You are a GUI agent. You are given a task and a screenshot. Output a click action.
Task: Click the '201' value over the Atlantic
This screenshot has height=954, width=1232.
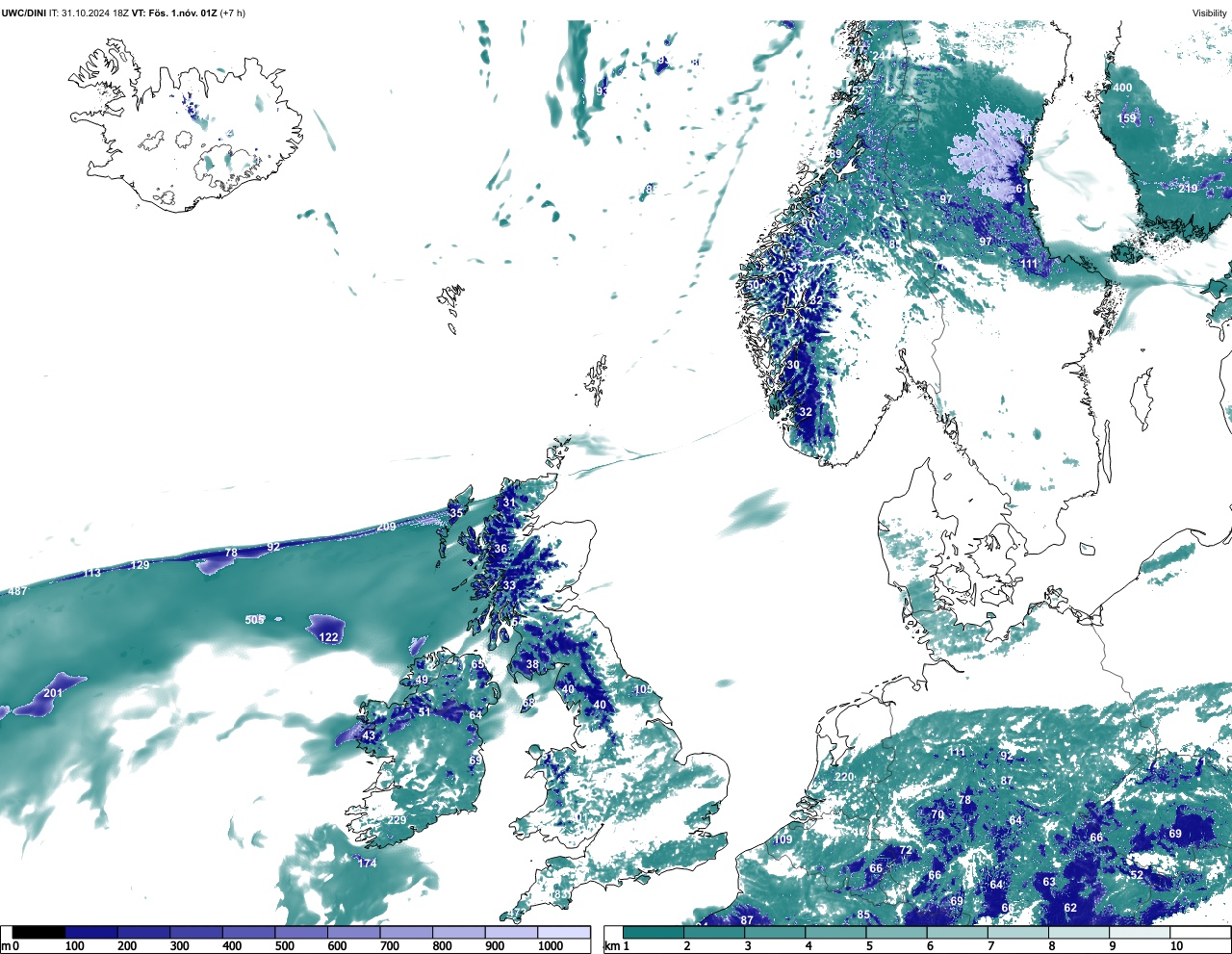coord(53,693)
